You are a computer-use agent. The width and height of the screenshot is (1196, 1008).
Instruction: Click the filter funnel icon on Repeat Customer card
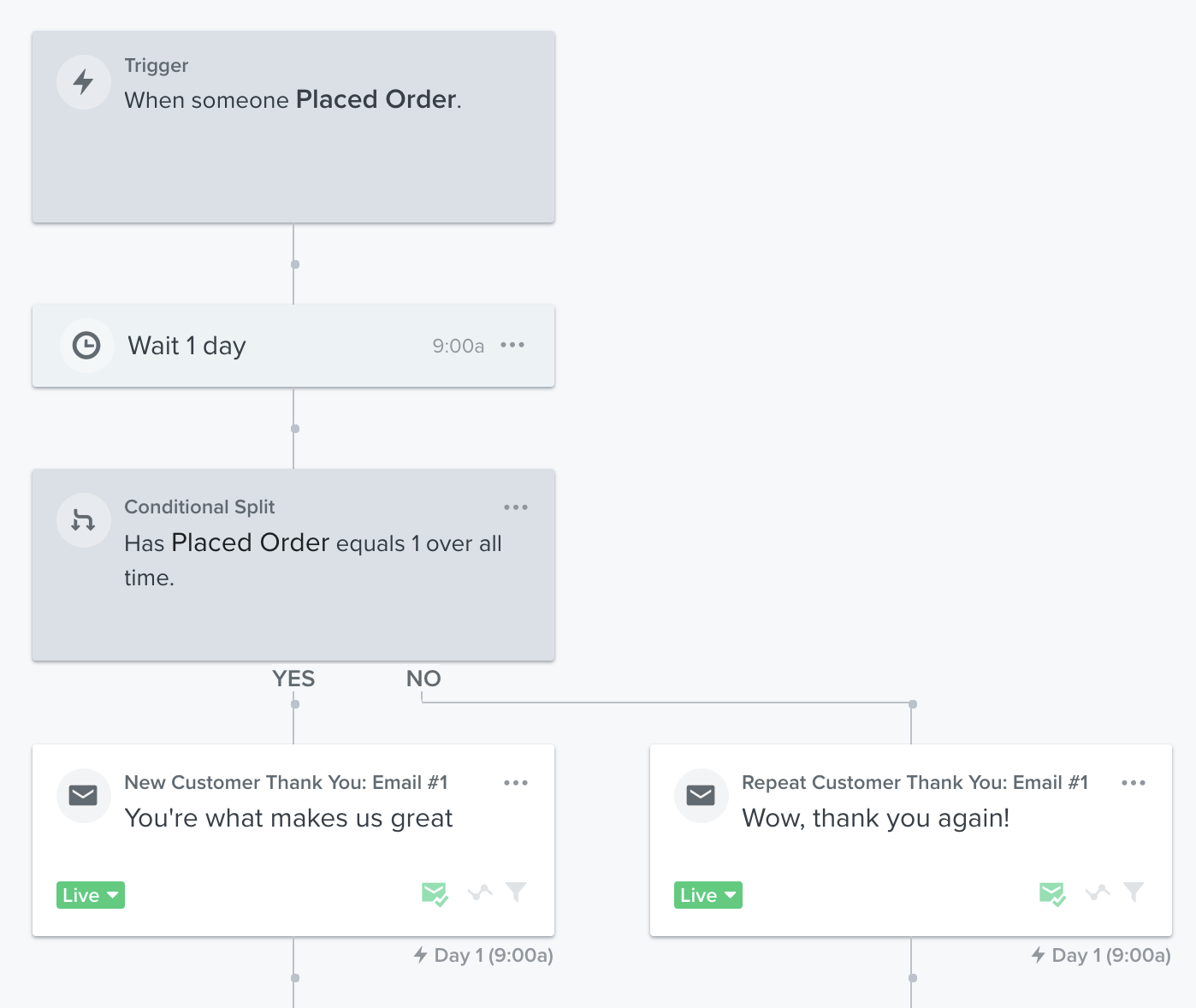point(1134,893)
